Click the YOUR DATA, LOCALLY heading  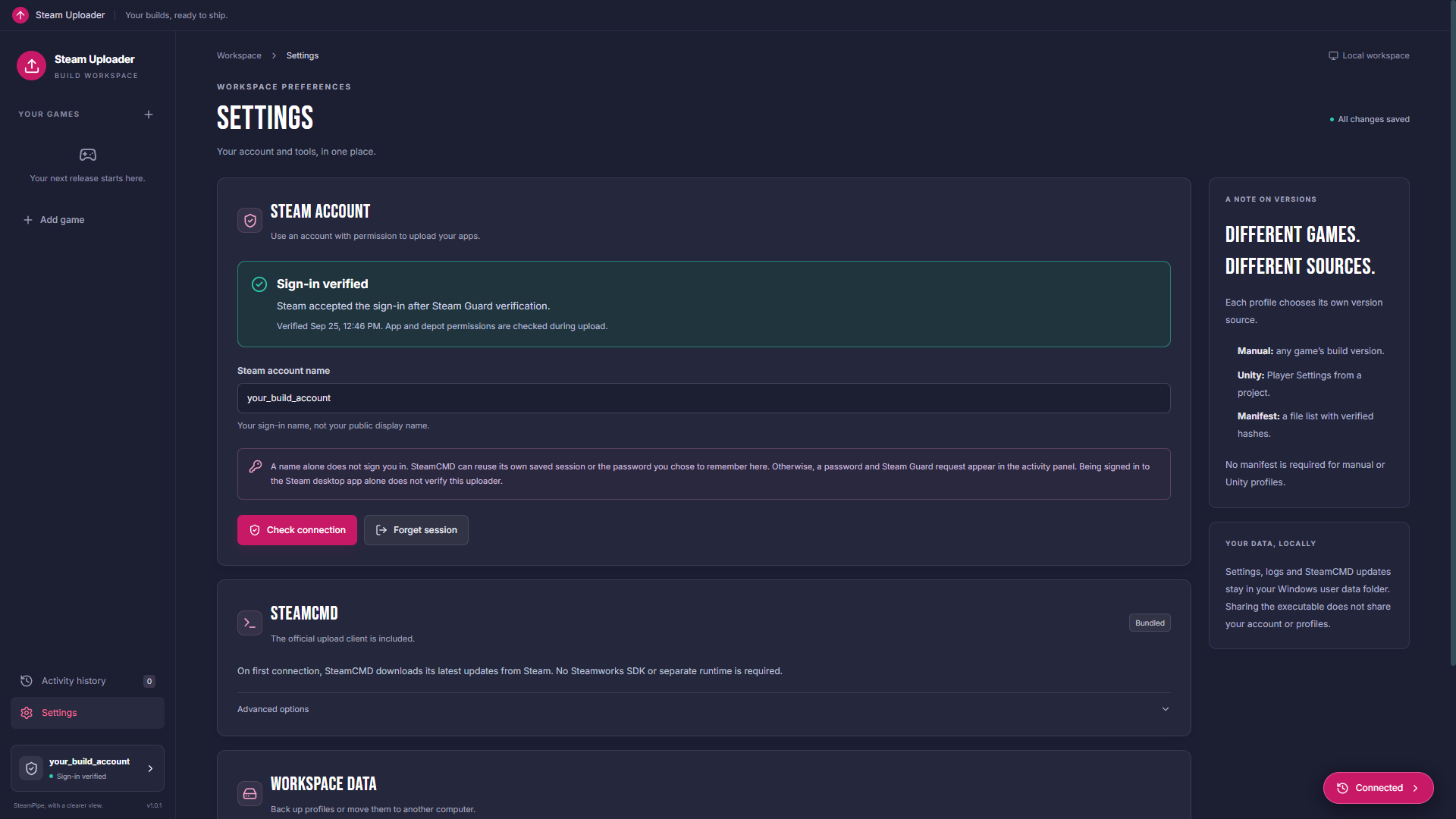coord(1270,544)
